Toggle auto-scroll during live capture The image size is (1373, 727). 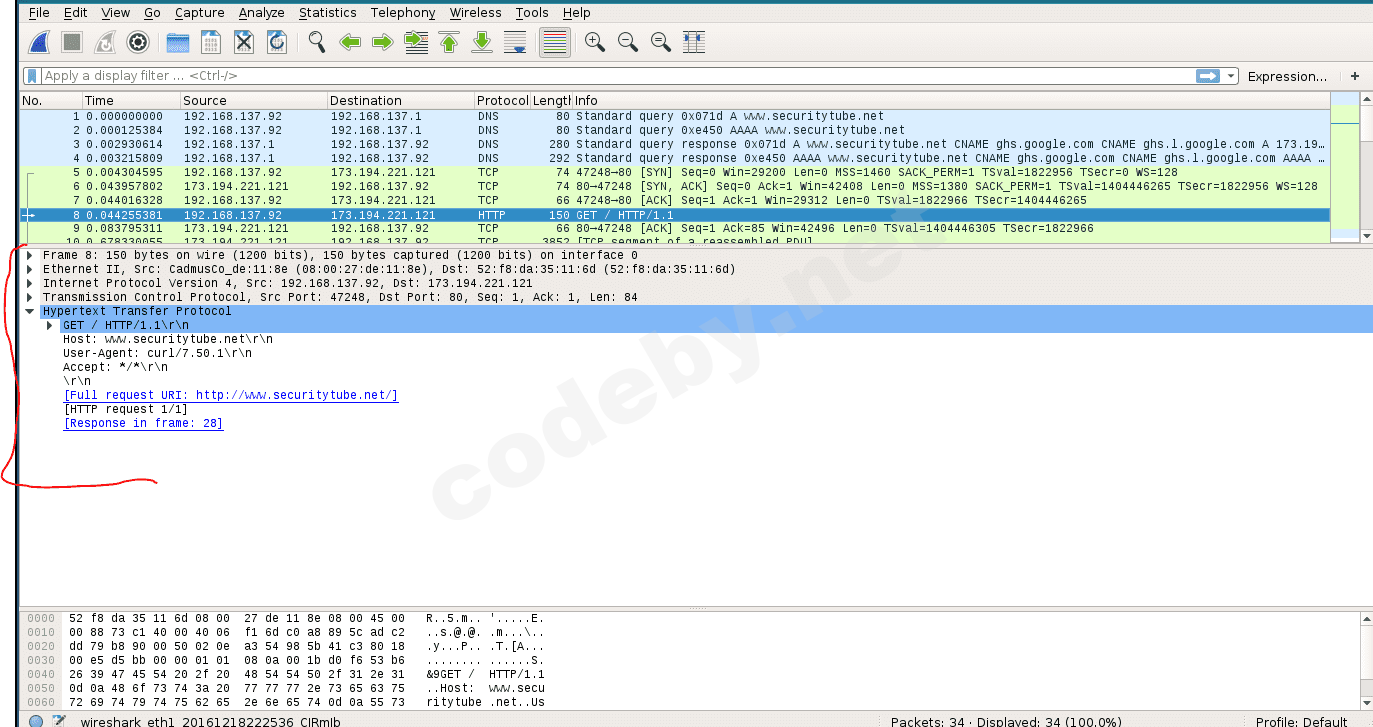click(515, 42)
